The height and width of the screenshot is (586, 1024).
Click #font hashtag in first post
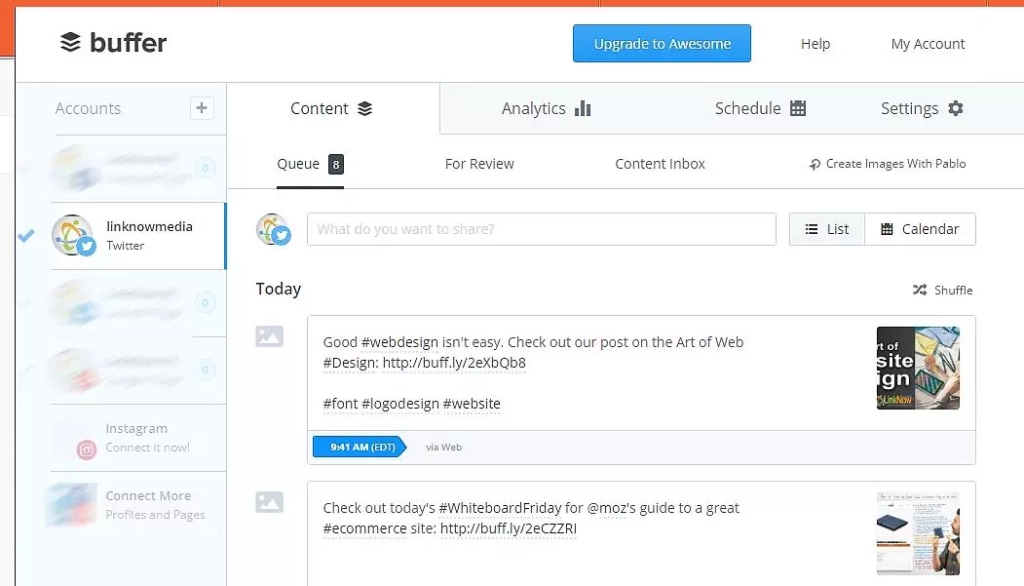coord(340,404)
